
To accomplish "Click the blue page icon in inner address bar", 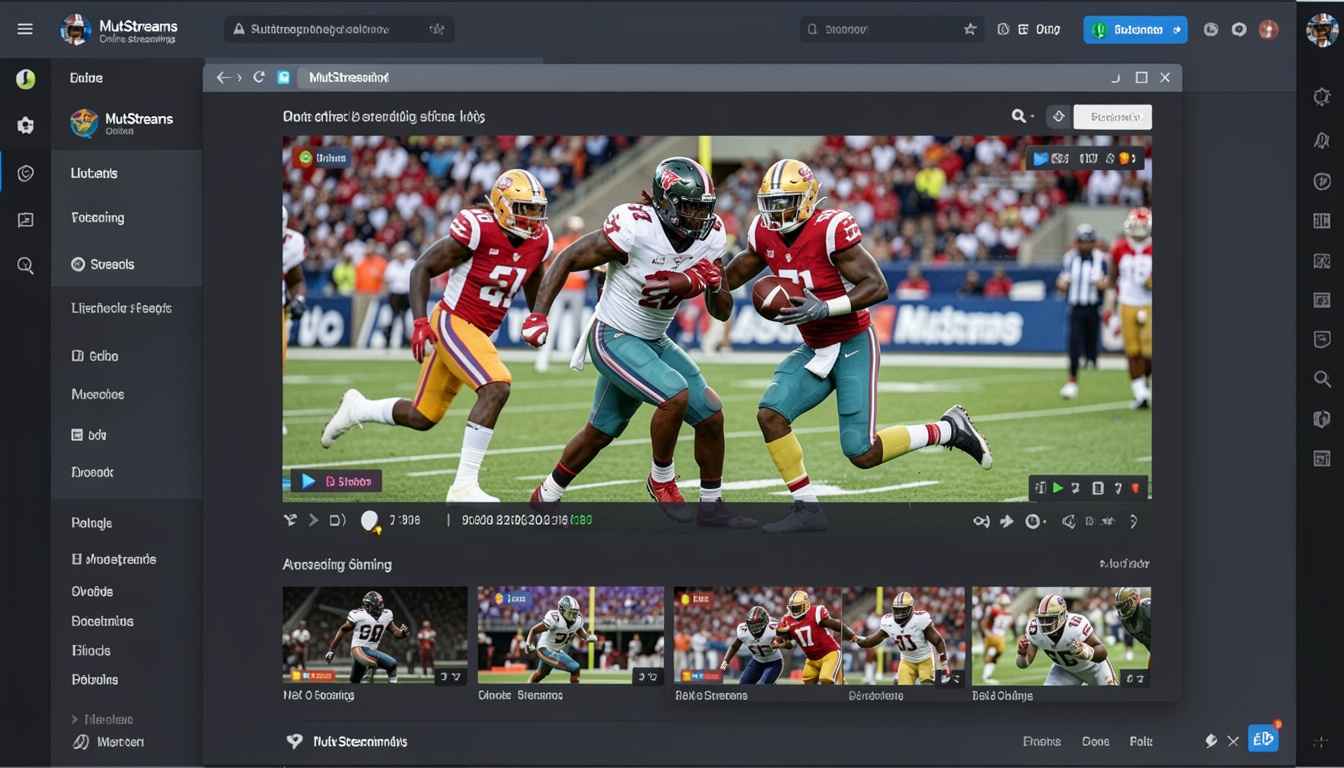I will 283,77.
